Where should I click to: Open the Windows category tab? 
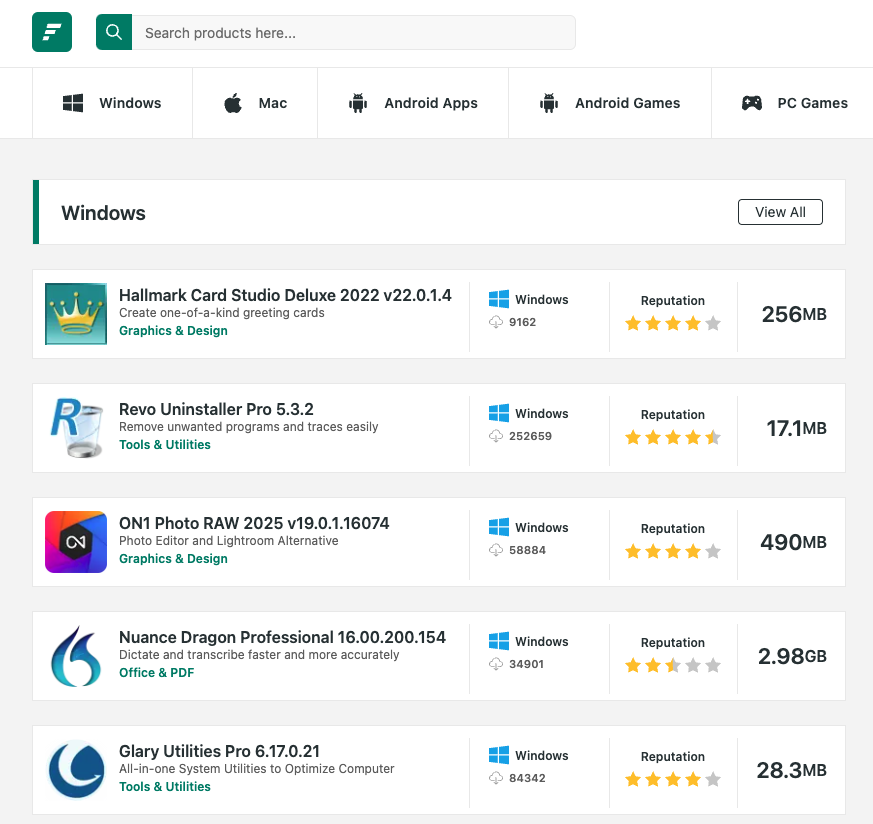[112, 103]
